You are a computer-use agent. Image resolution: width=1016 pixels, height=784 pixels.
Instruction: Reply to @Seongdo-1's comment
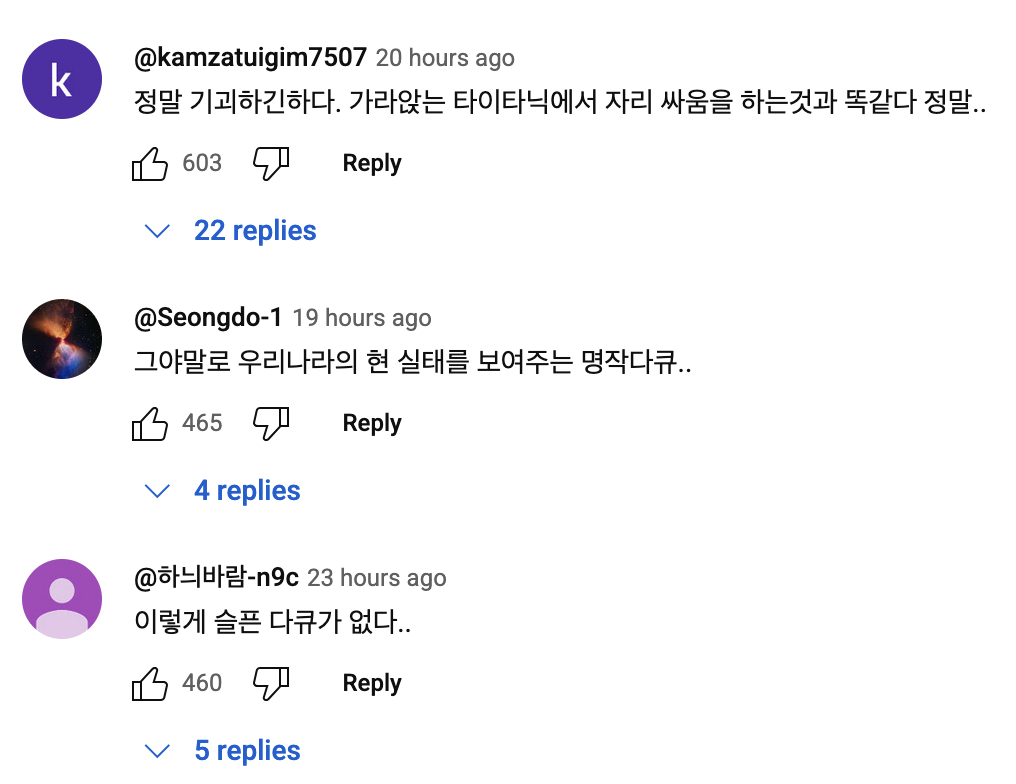[x=372, y=423]
